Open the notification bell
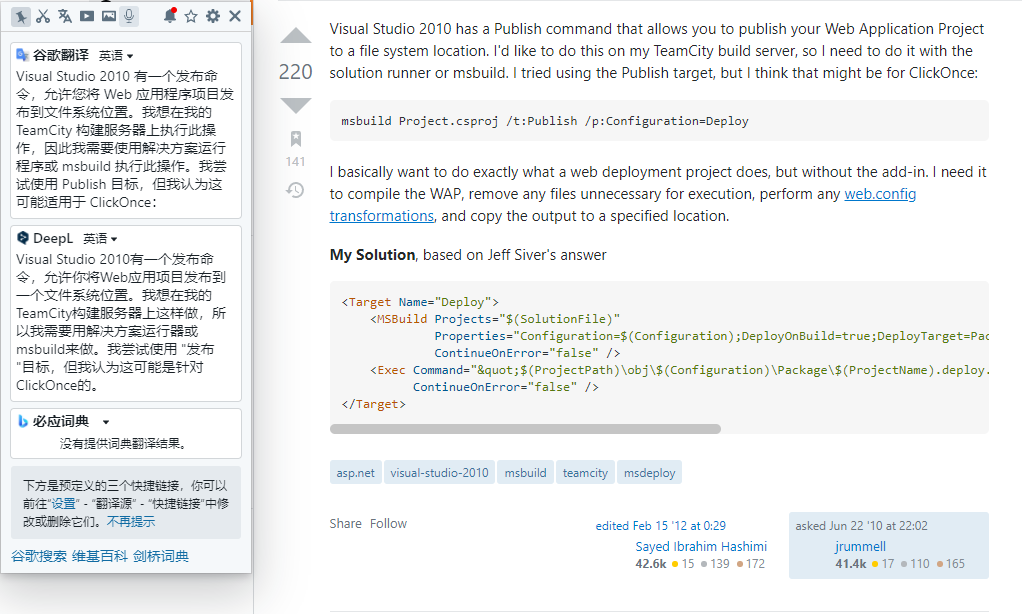 point(170,16)
